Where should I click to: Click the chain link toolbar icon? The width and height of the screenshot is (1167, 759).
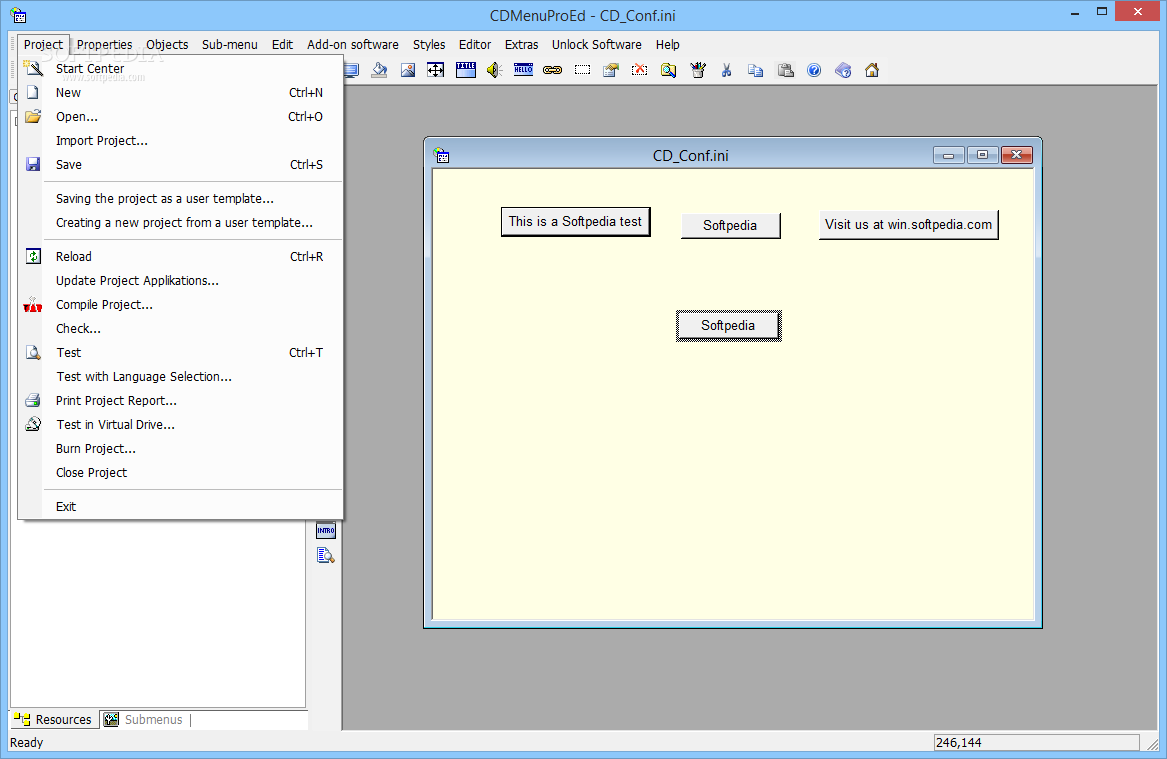[x=552, y=70]
